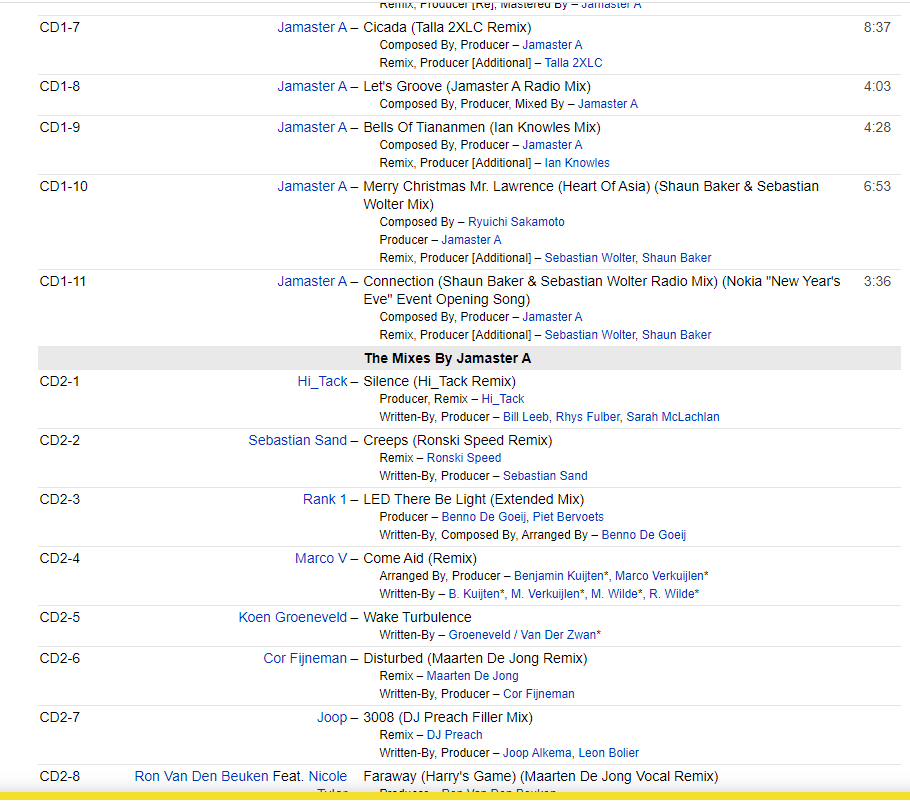
Task: Click Sebastian Wolter credit under Connection track
Action: (590, 335)
